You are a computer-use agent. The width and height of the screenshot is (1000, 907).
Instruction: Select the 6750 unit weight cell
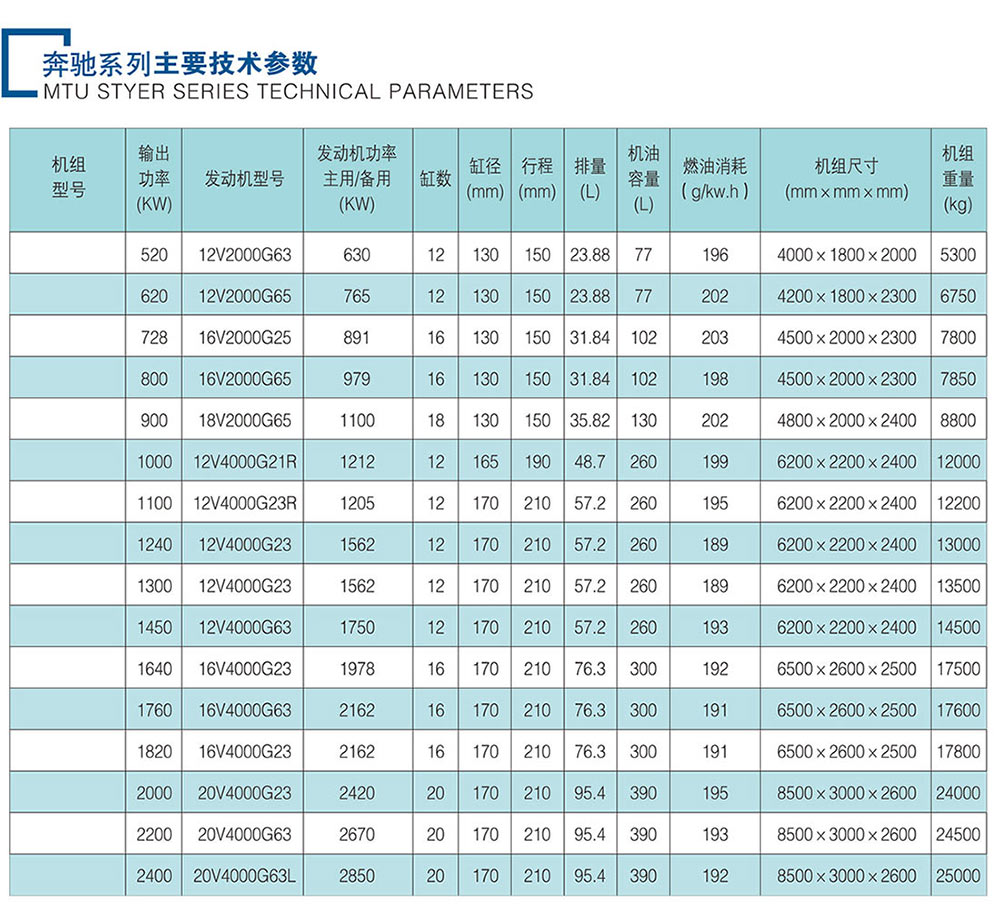[x=958, y=296]
